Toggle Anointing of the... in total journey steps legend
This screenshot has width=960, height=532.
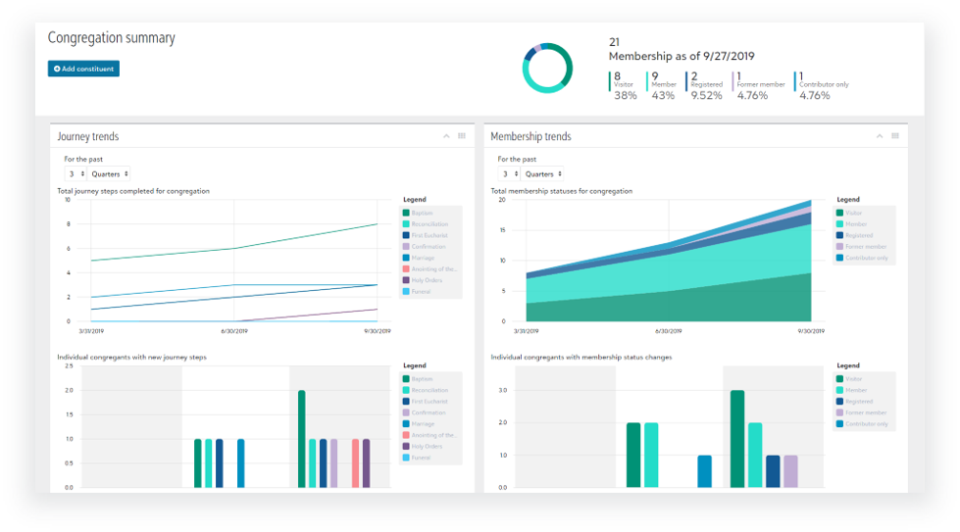tap(430, 269)
